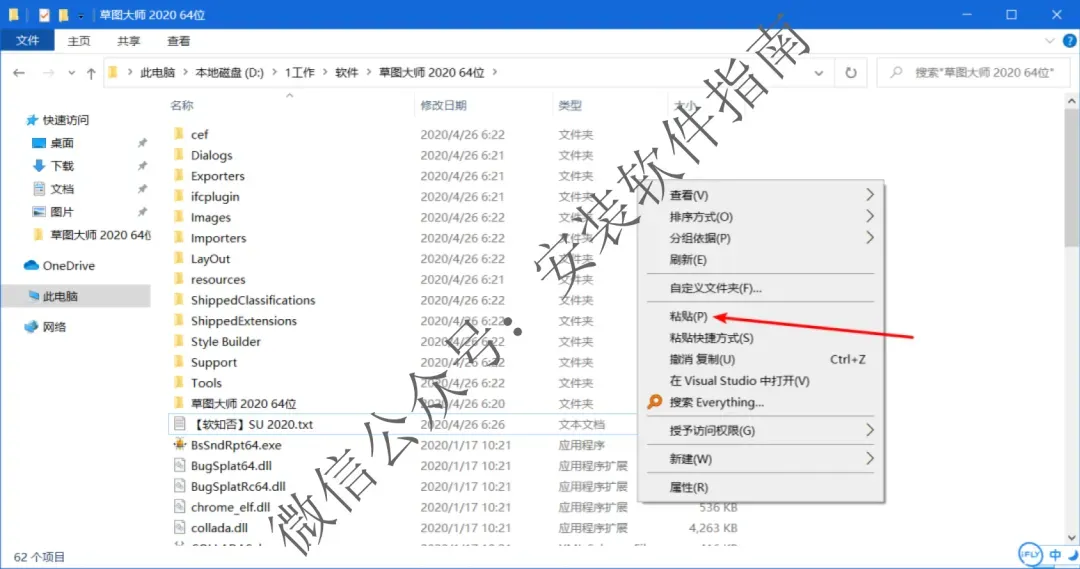Sort by the 修改日期 column header
This screenshot has height=569, width=1080.
click(x=444, y=105)
